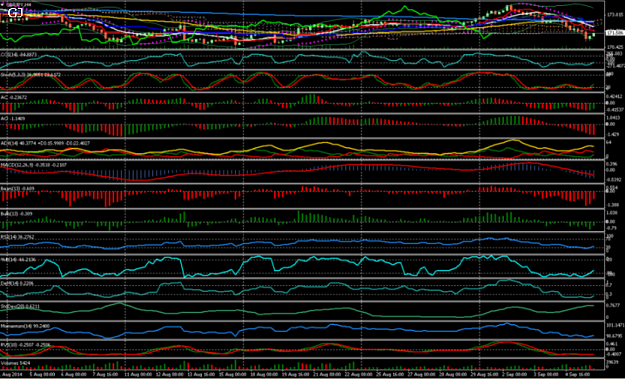Click the %R(14) indicator label
Viewport: 625px width, 379px height.
(x=18, y=260)
